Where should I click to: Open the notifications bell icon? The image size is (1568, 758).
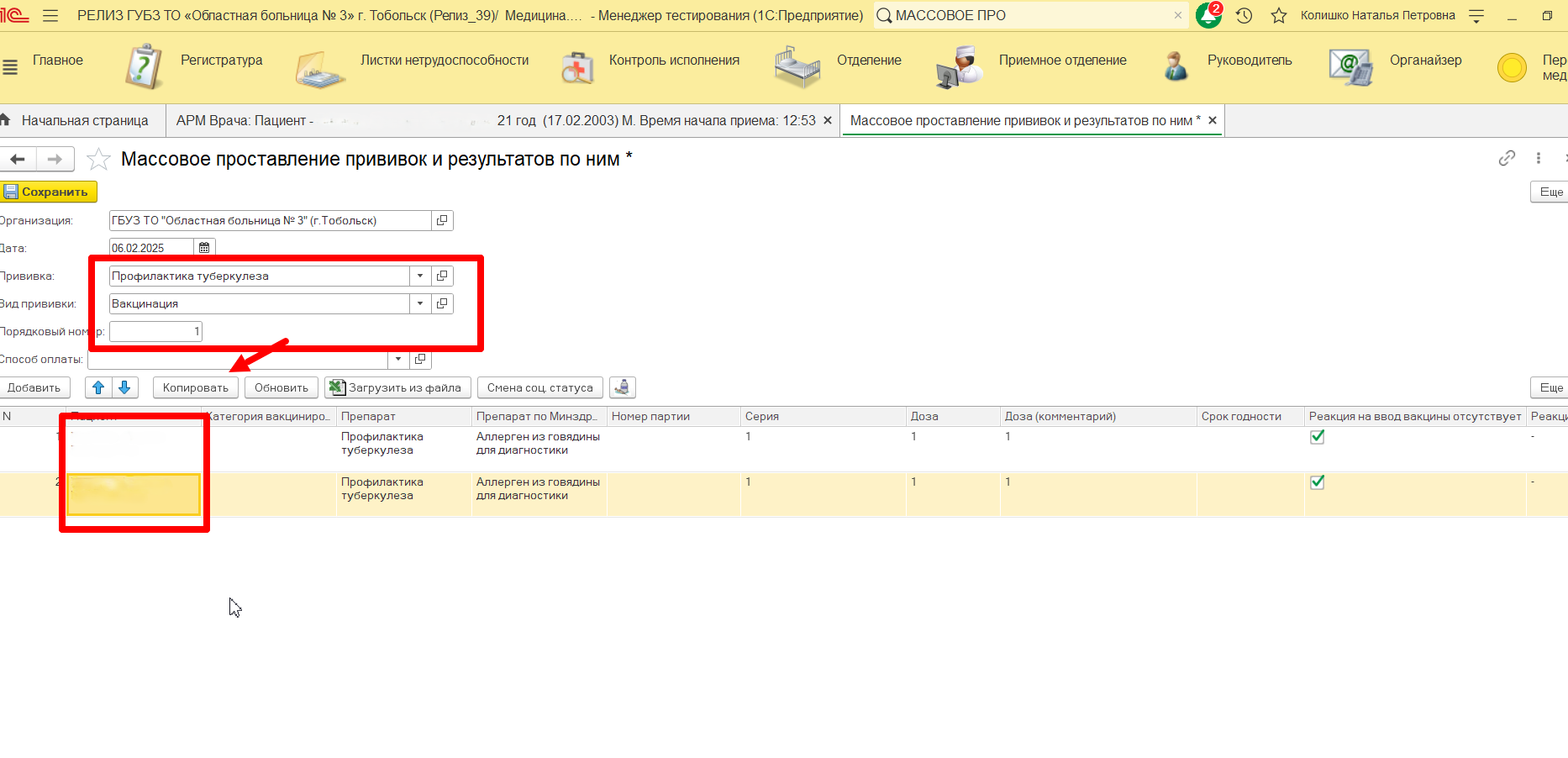1208,16
